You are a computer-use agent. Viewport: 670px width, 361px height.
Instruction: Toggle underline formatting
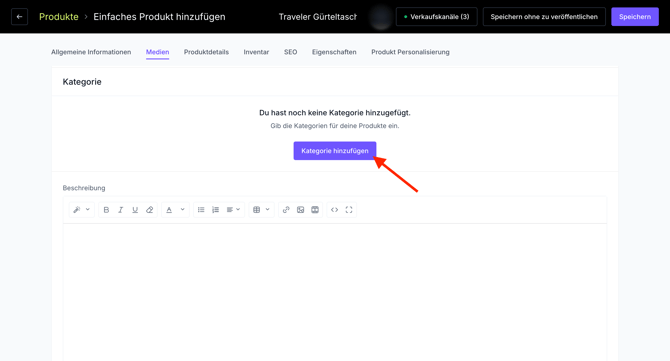(x=135, y=210)
